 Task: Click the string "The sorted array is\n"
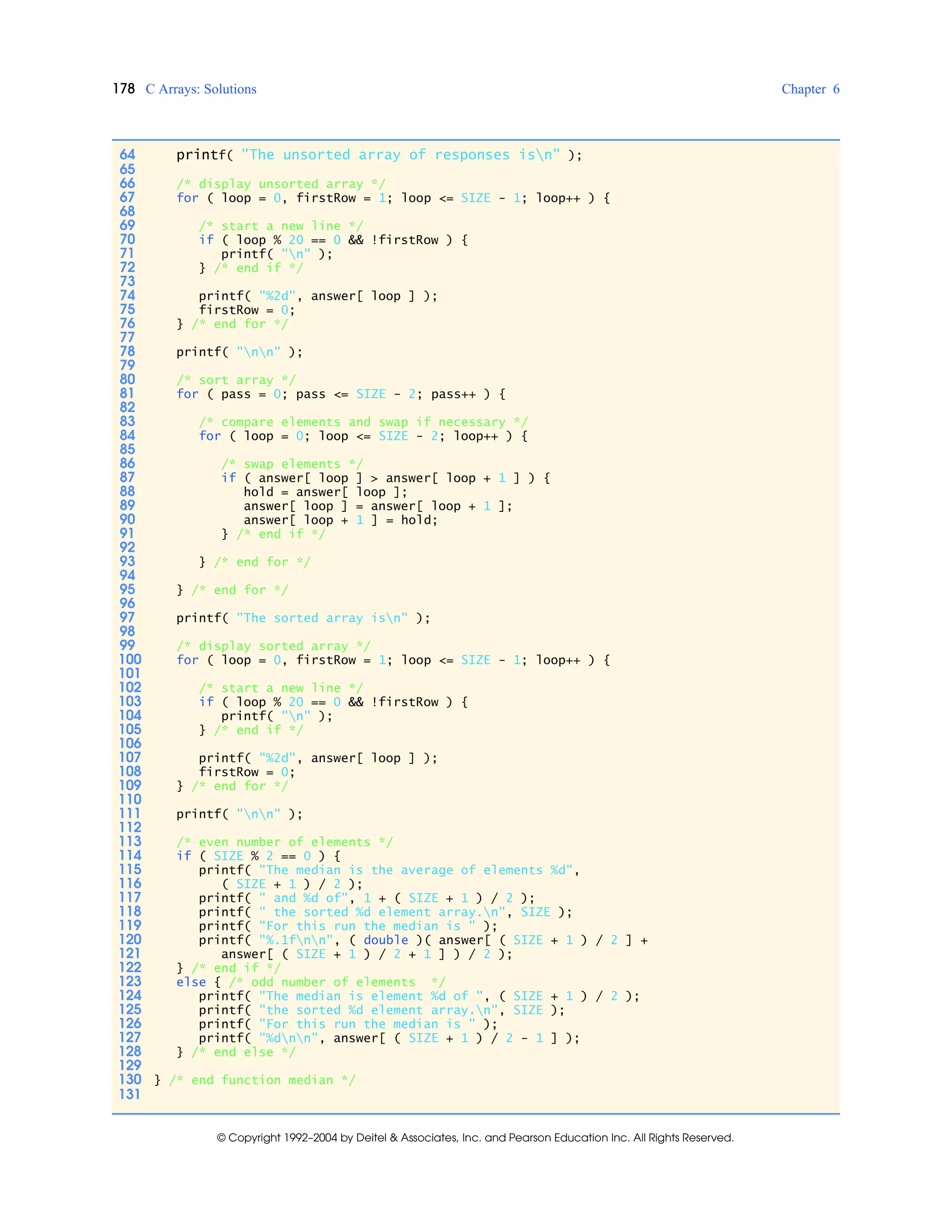coord(322,618)
